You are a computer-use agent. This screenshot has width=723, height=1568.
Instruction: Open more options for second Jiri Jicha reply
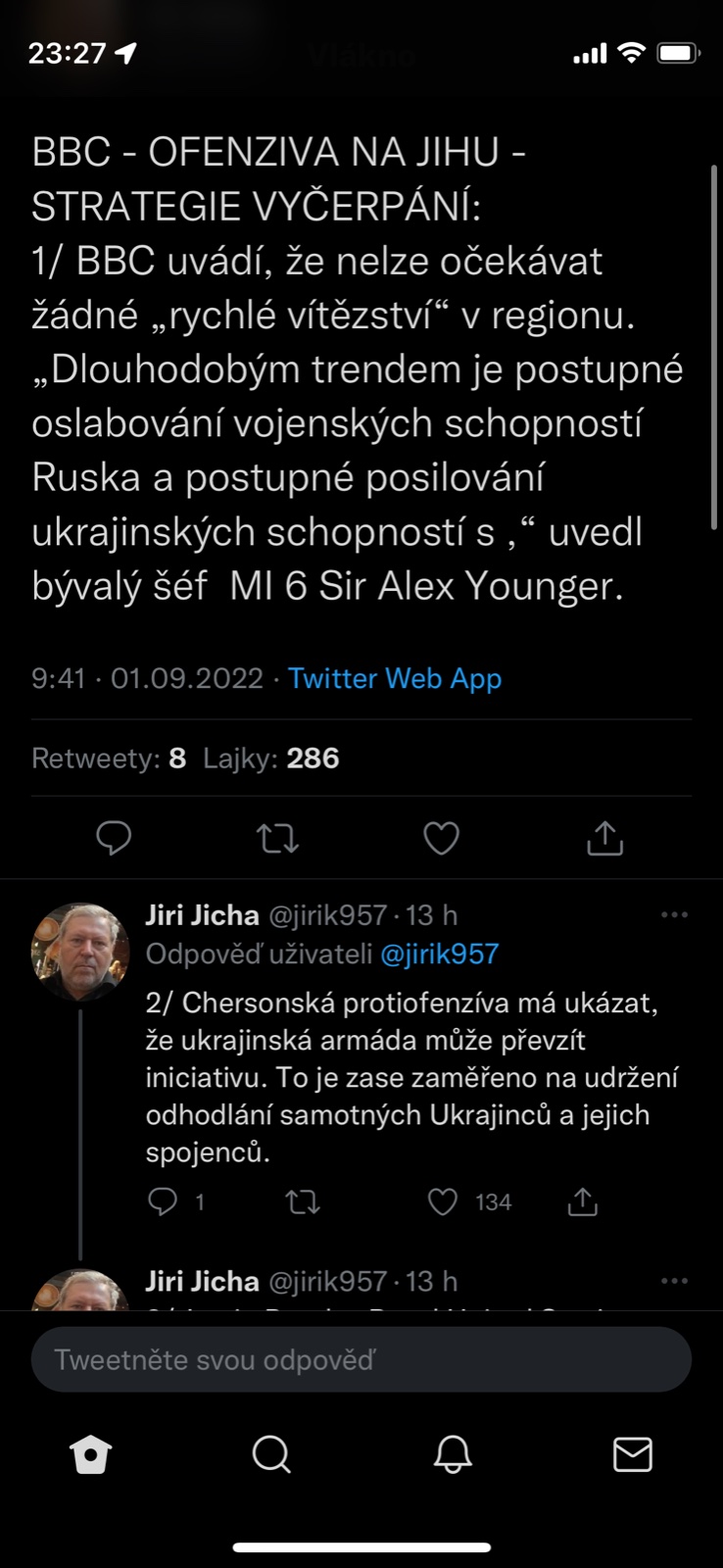[674, 1281]
